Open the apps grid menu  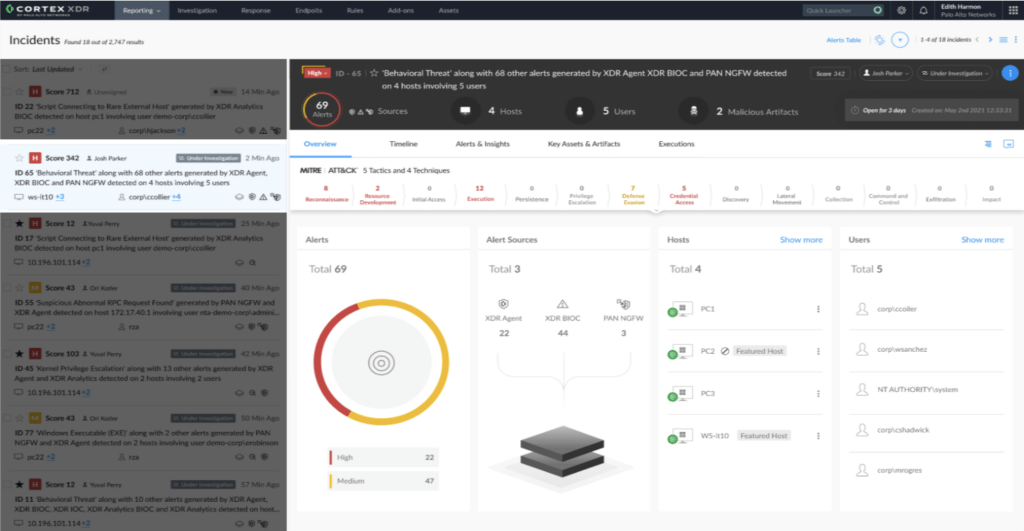[1013, 10]
